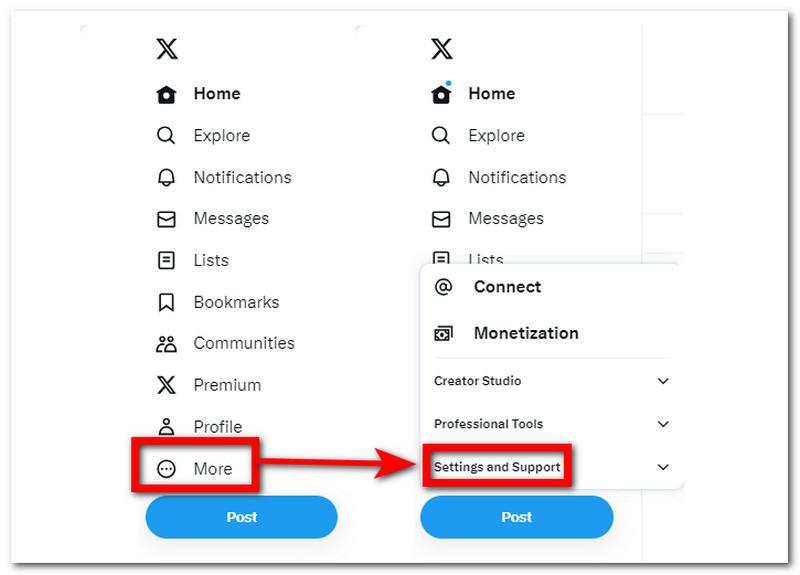Click the Bookmarks ribbon icon

[x=166, y=302]
